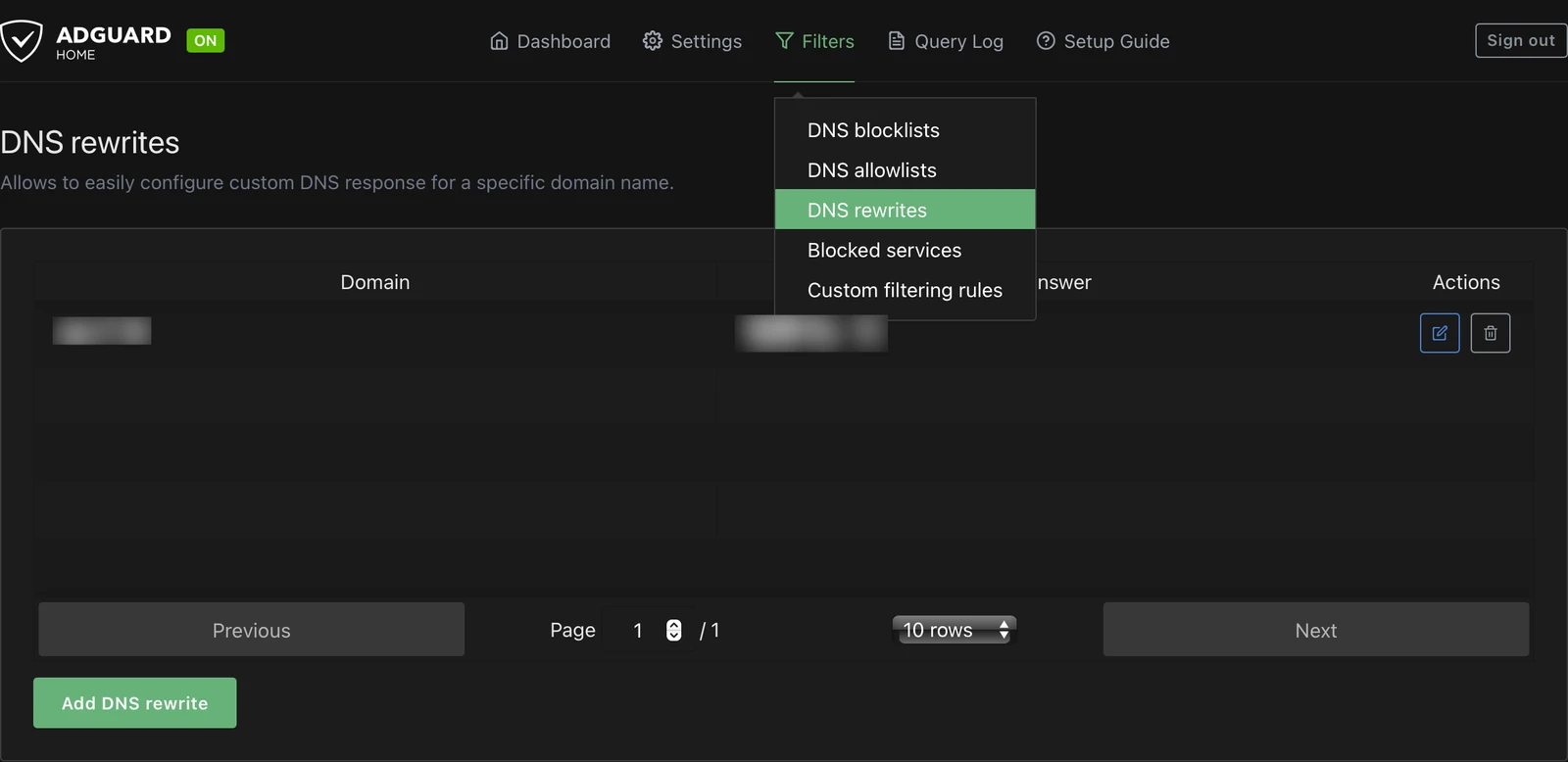Click the blurred answer cell
Image resolution: width=1568 pixels, height=762 pixels.
click(811, 333)
